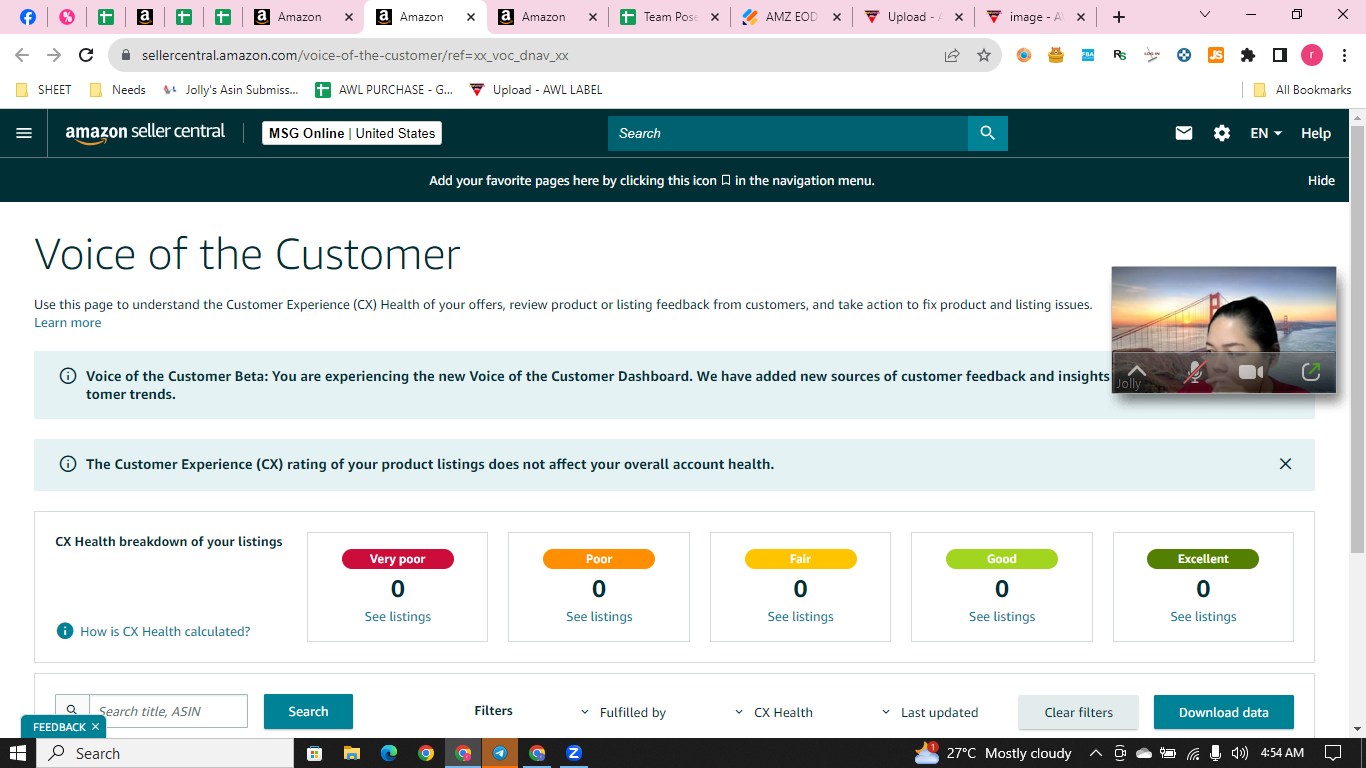Image resolution: width=1366 pixels, height=768 pixels.
Task: See listings under Very poor
Action: click(x=398, y=617)
